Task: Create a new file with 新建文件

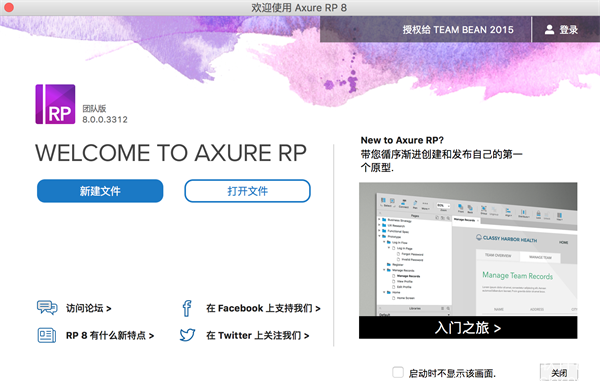Action: click(x=100, y=191)
